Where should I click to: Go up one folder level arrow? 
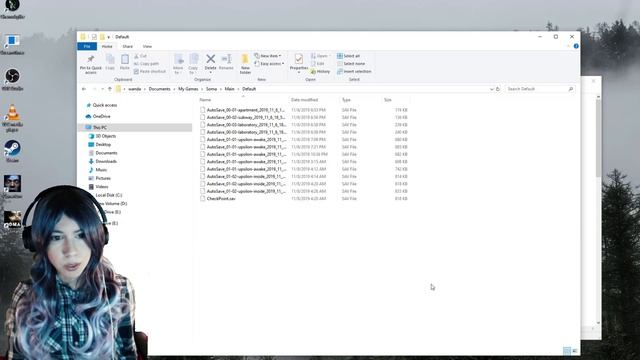[110, 89]
